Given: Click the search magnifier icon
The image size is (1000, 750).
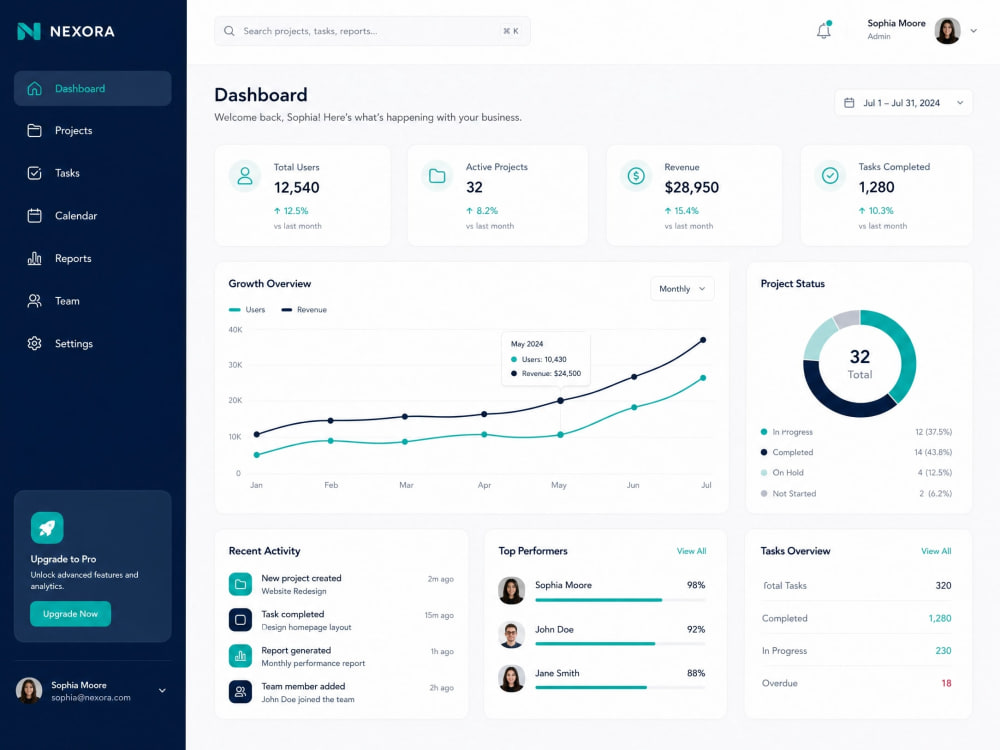Looking at the screenshot, I should coord(229,31).
